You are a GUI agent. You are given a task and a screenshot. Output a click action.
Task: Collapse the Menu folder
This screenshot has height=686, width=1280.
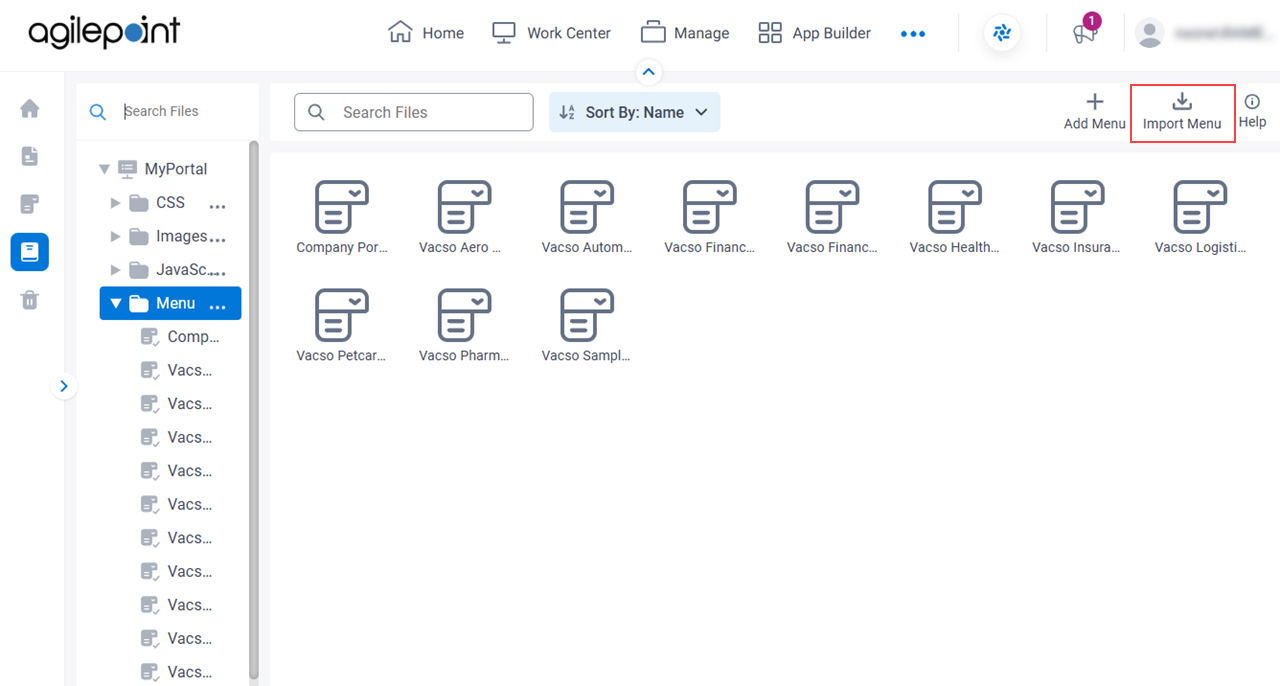(116, 303)
